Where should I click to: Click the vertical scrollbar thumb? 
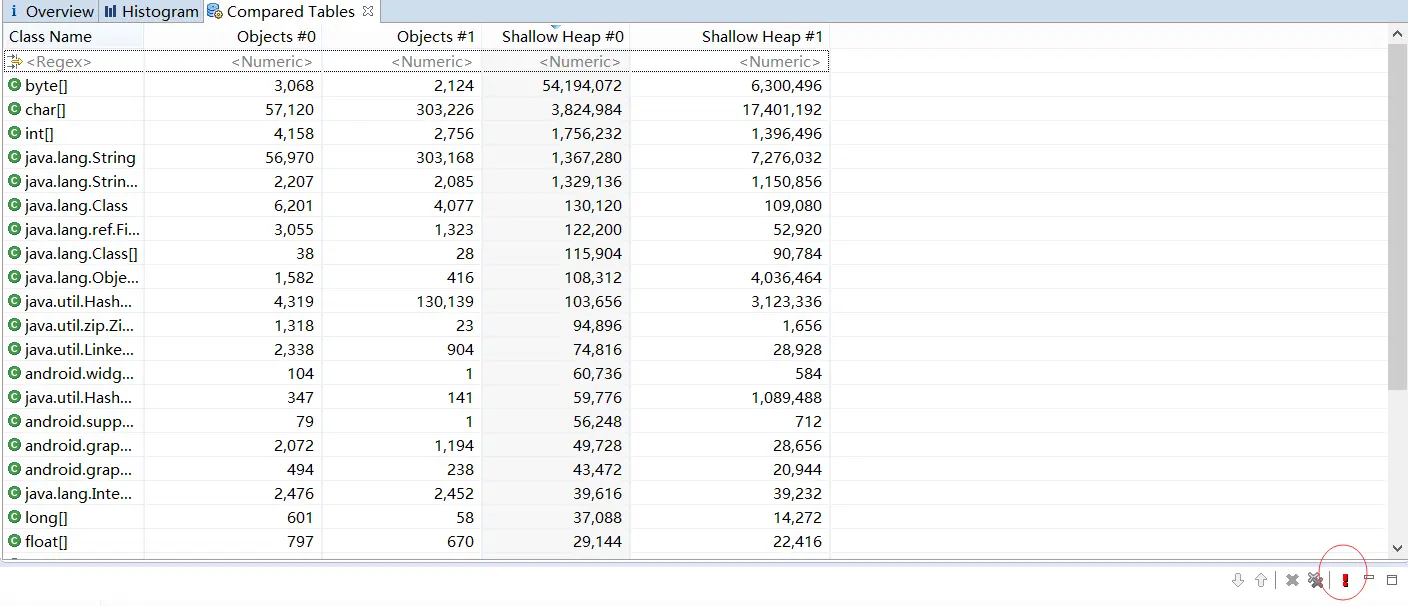(1398, 217)
